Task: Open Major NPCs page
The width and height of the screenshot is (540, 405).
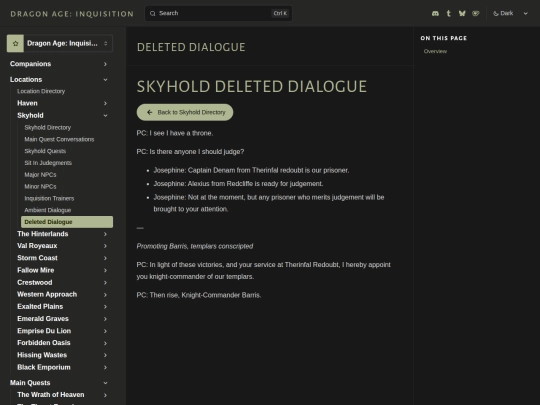Action: point(40,175)
